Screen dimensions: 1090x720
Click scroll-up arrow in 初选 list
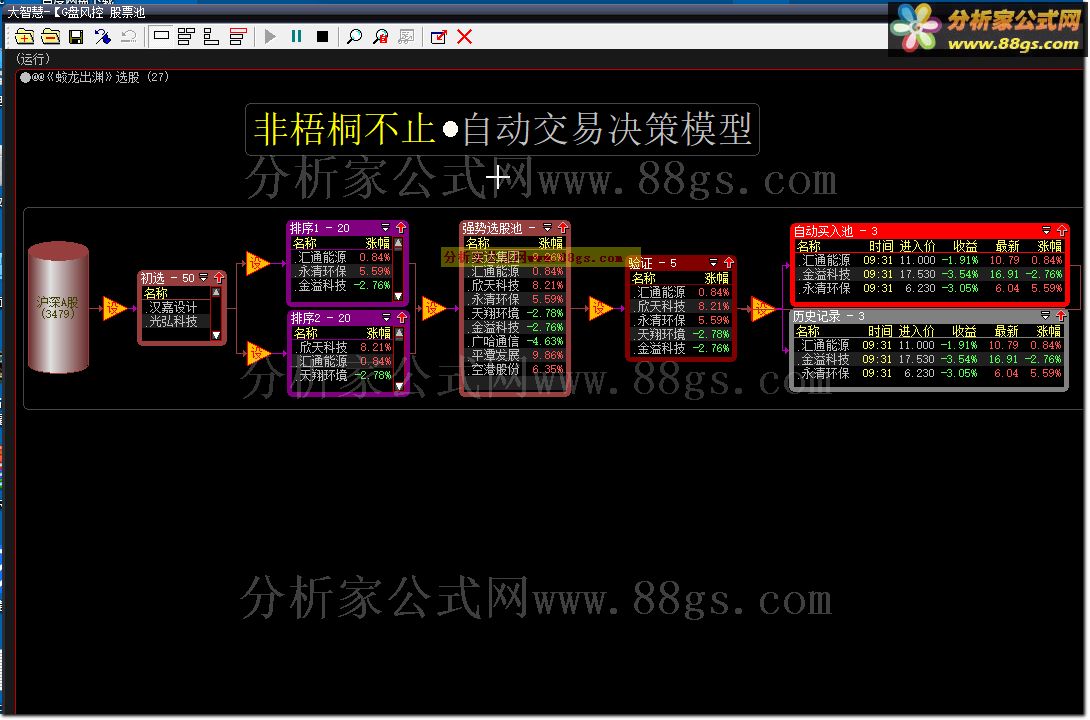(x=216, y=293)
